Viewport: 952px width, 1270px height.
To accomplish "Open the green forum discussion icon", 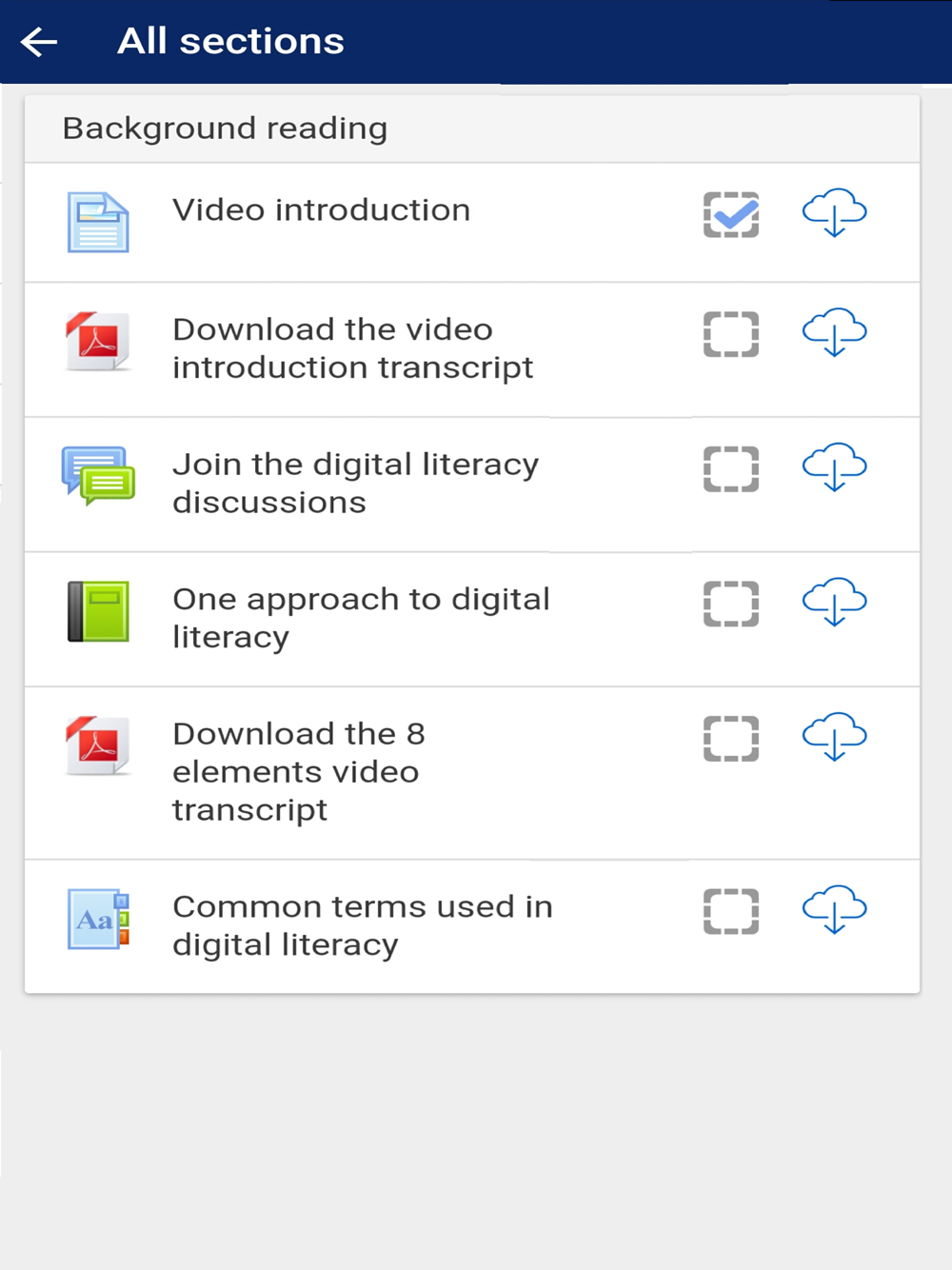I will click(x=98, y=475).
